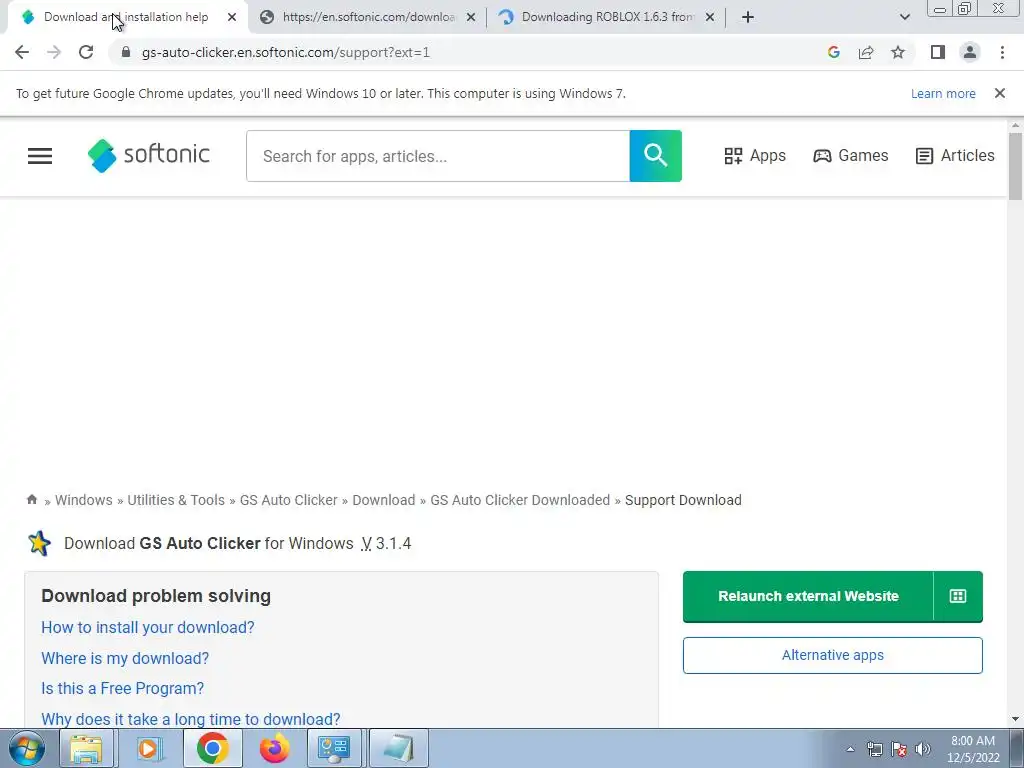Screen dimensions: 1024x768
Task: Go back with the browser back arrow
Action: coord(22,52)
